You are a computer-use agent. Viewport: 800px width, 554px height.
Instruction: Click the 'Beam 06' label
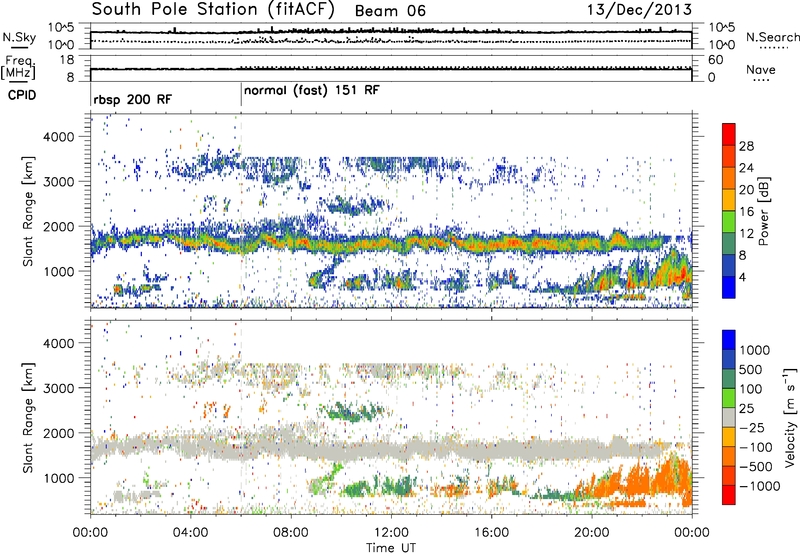click(390, 11)
